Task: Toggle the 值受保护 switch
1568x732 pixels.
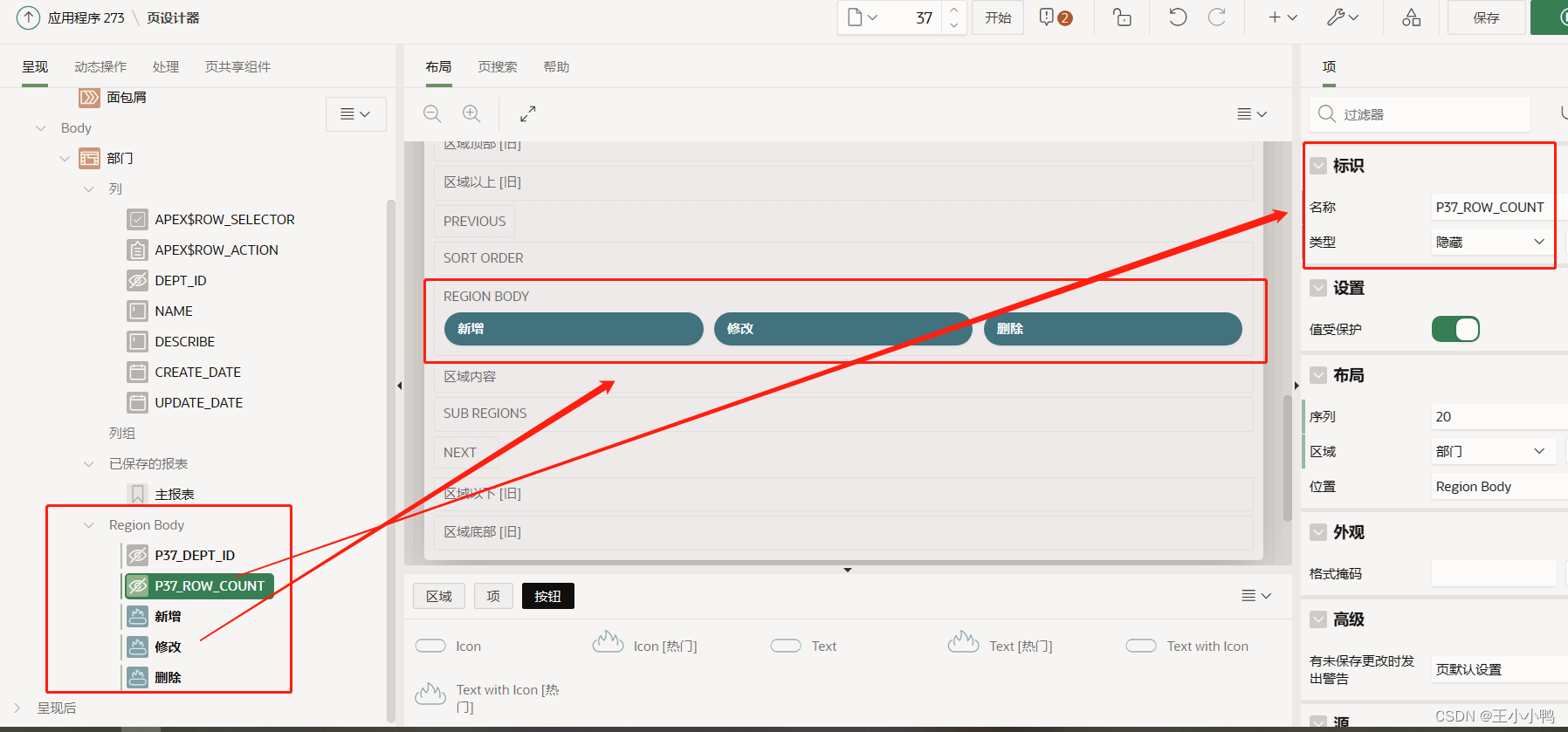Action: point(1455,329)
